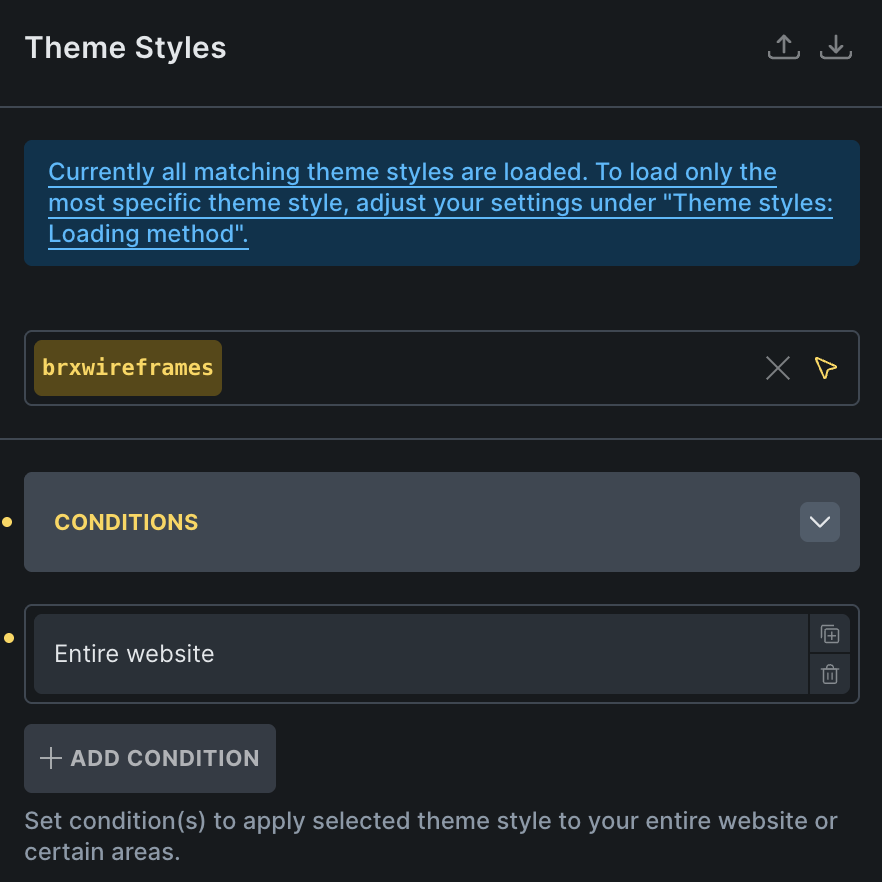Viewport: 882px width, 882px height.
Task: Clear the brxwireframes selection with X icon
Action: 777,368
